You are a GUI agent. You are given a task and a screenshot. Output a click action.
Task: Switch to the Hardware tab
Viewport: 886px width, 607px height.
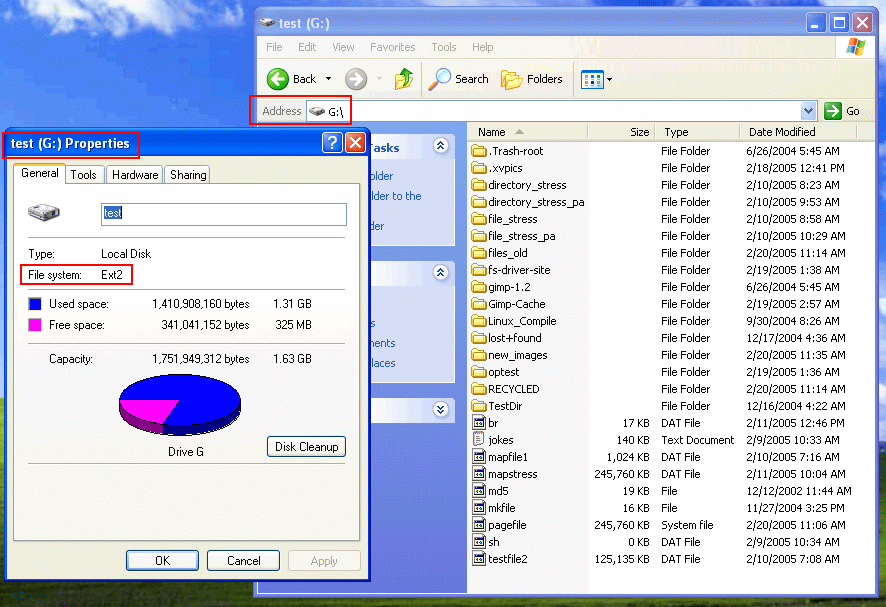pyautogui.click(x=134, y=174)
